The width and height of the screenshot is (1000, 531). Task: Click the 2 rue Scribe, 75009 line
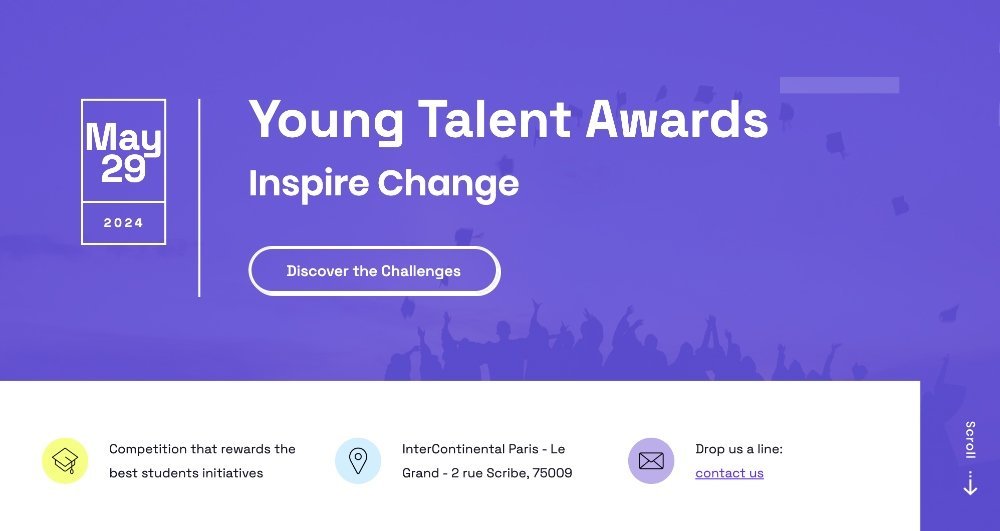click(x=510, y=473)
